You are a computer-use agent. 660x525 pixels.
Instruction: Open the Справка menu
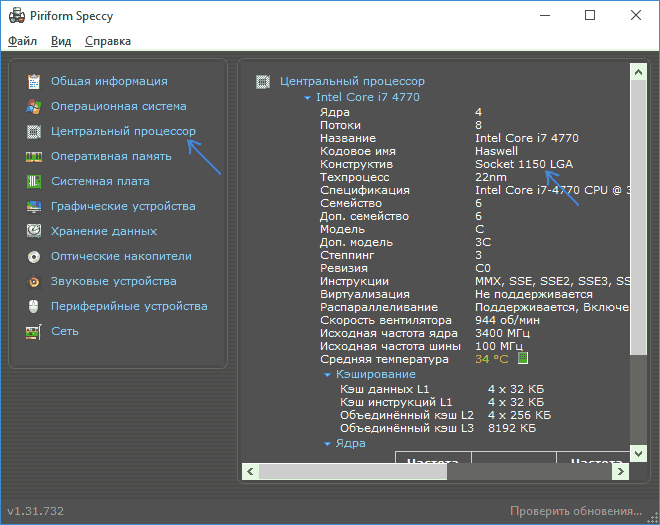click(108, 41)
